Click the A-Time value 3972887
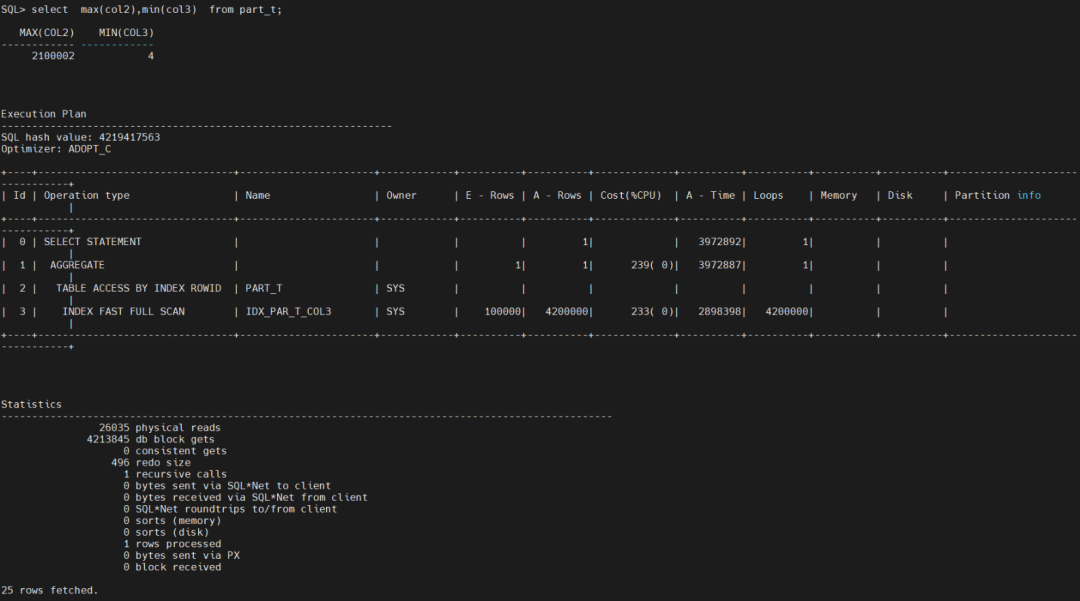 (x=720, y=265)
